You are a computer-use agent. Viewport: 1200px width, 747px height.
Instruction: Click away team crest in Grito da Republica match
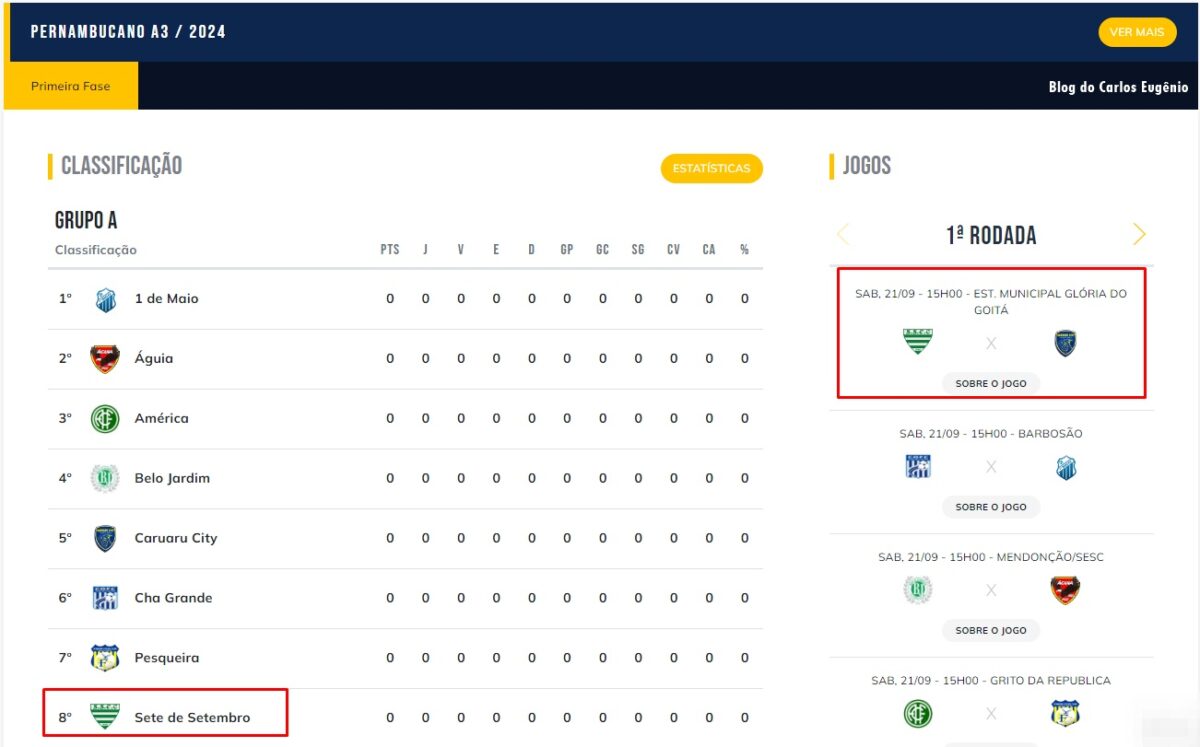pos(1065,714)
